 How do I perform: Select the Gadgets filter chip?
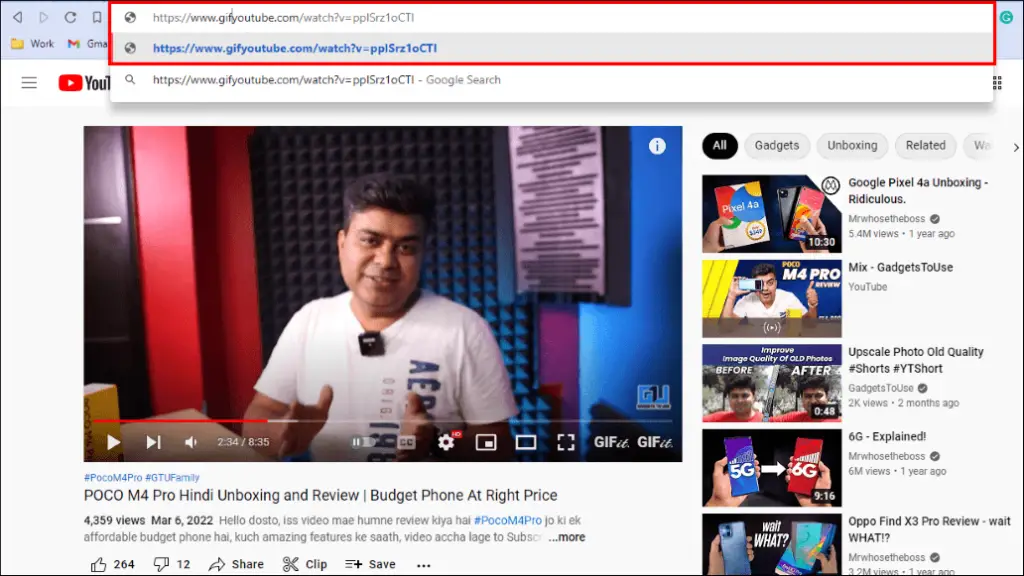776,146
